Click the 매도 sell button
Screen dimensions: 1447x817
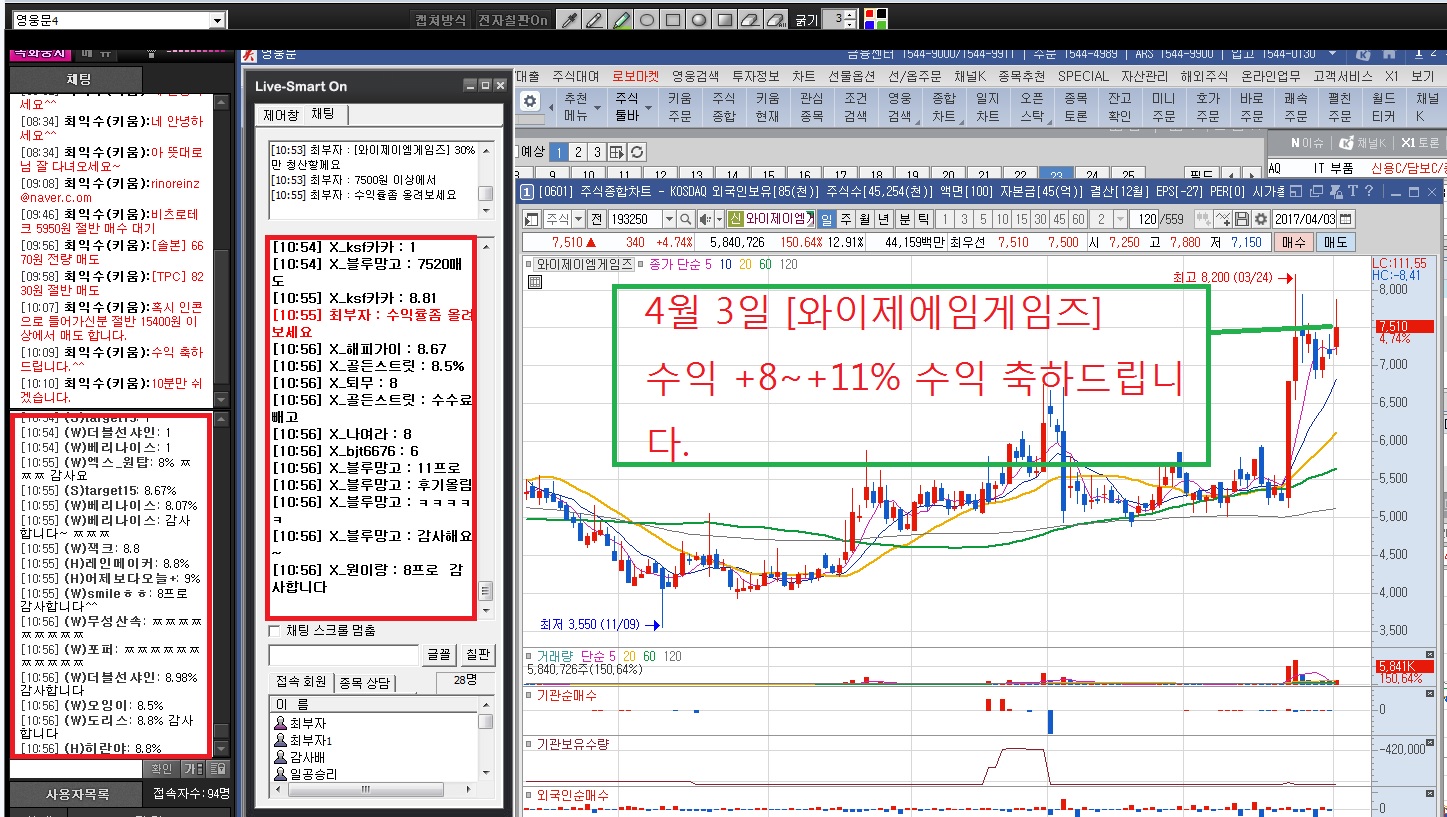click(1335, 242)
